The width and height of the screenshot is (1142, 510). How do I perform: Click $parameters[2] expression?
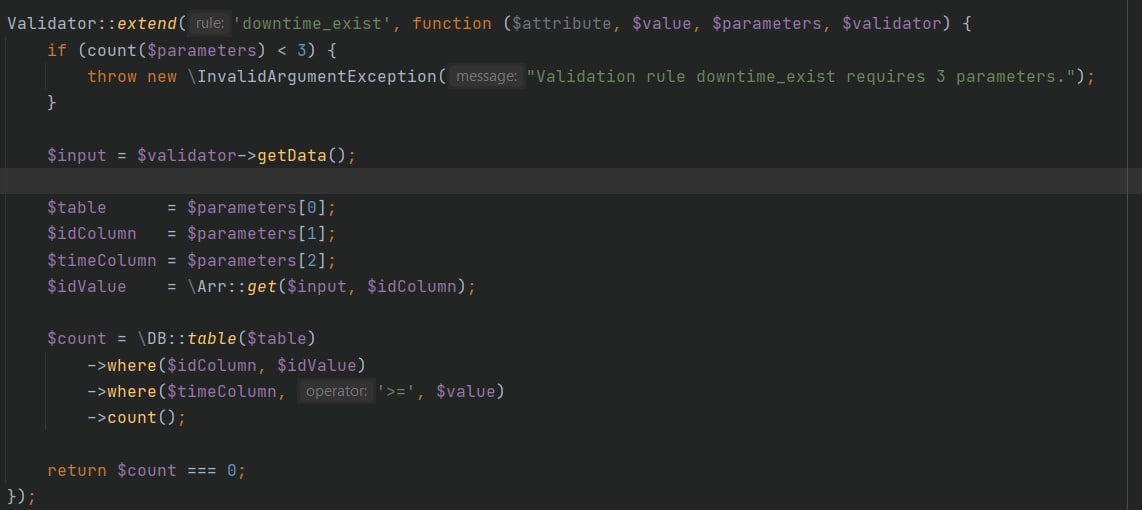[x=256, y=260]
